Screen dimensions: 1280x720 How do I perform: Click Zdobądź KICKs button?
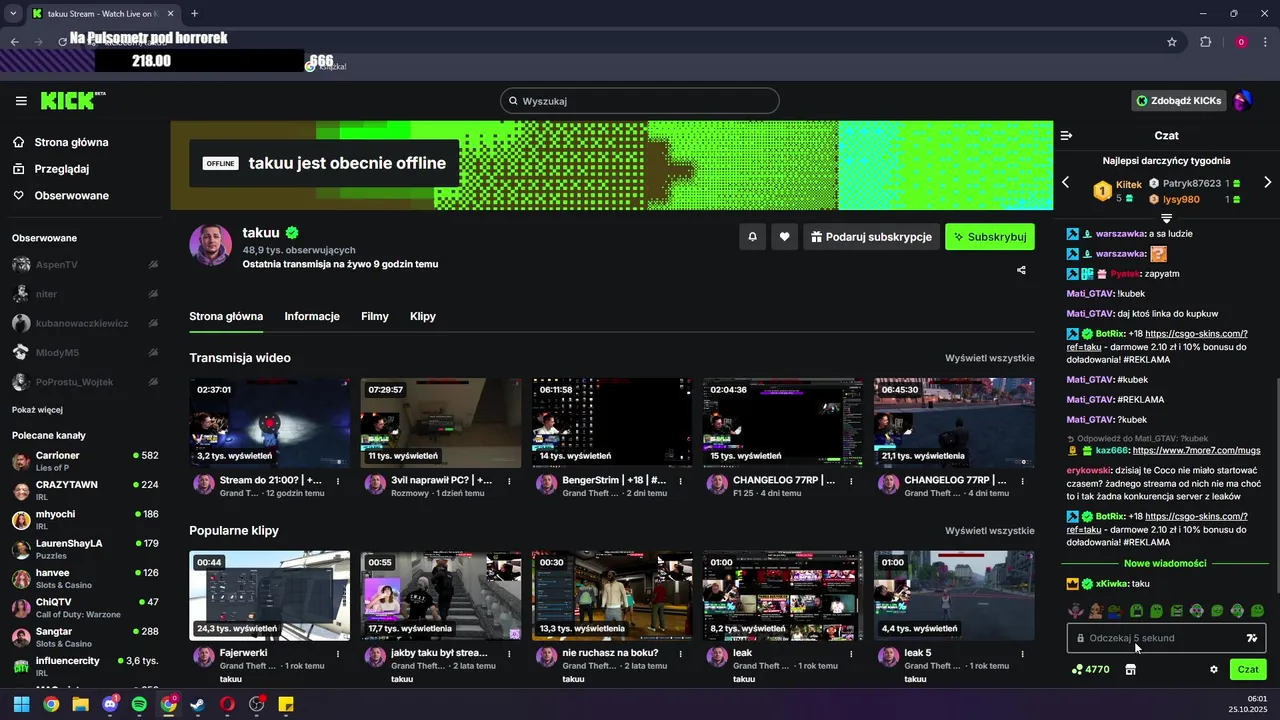pos(1178,100)
